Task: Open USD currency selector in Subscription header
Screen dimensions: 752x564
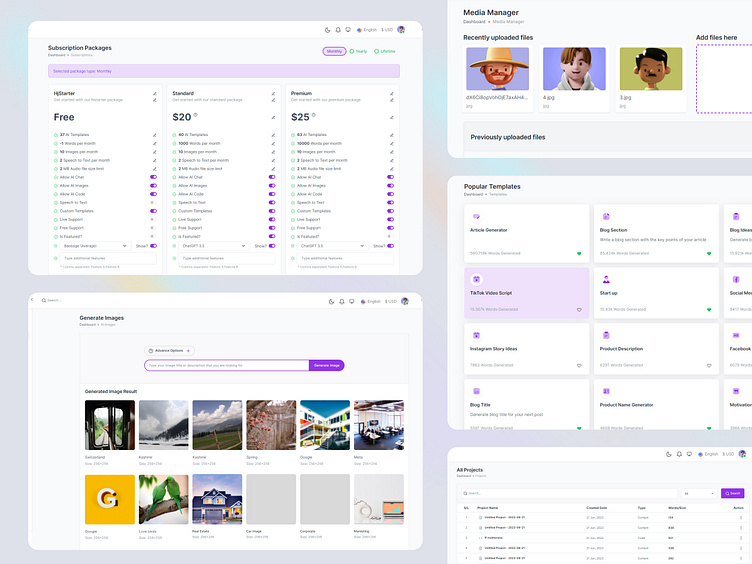Action: point(387,30)
